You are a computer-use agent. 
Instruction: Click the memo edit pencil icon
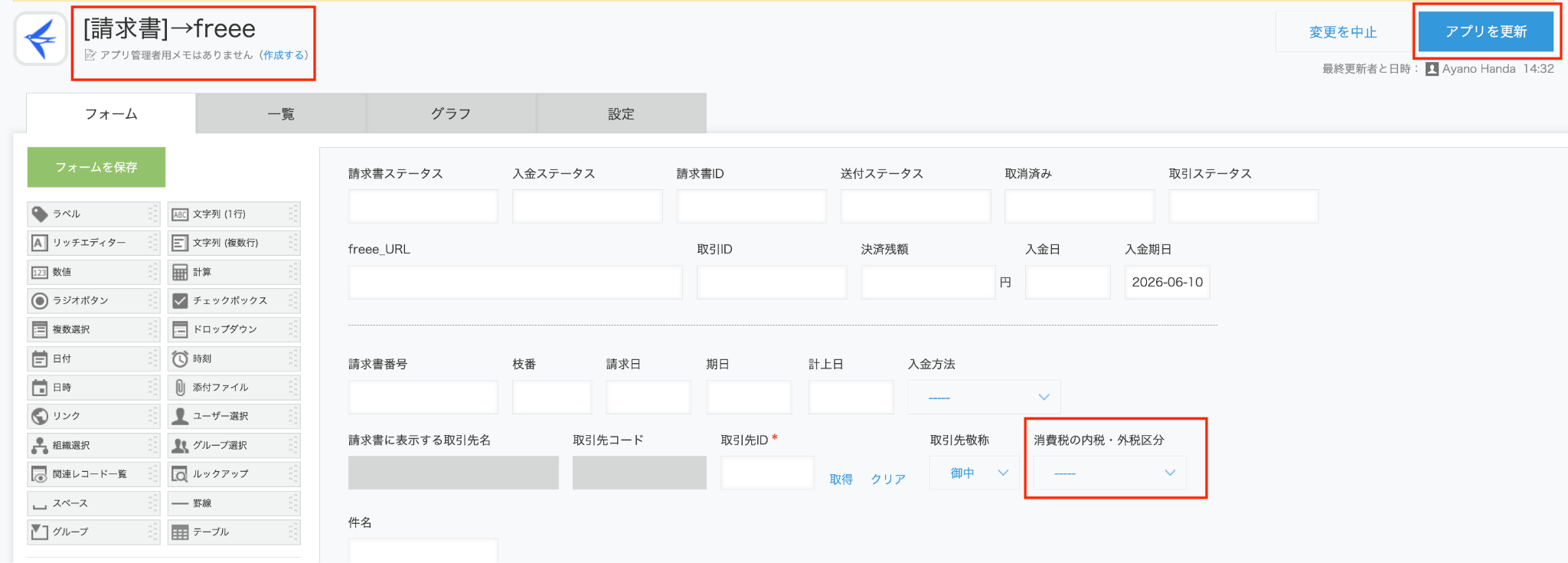[x=90, y=55]
